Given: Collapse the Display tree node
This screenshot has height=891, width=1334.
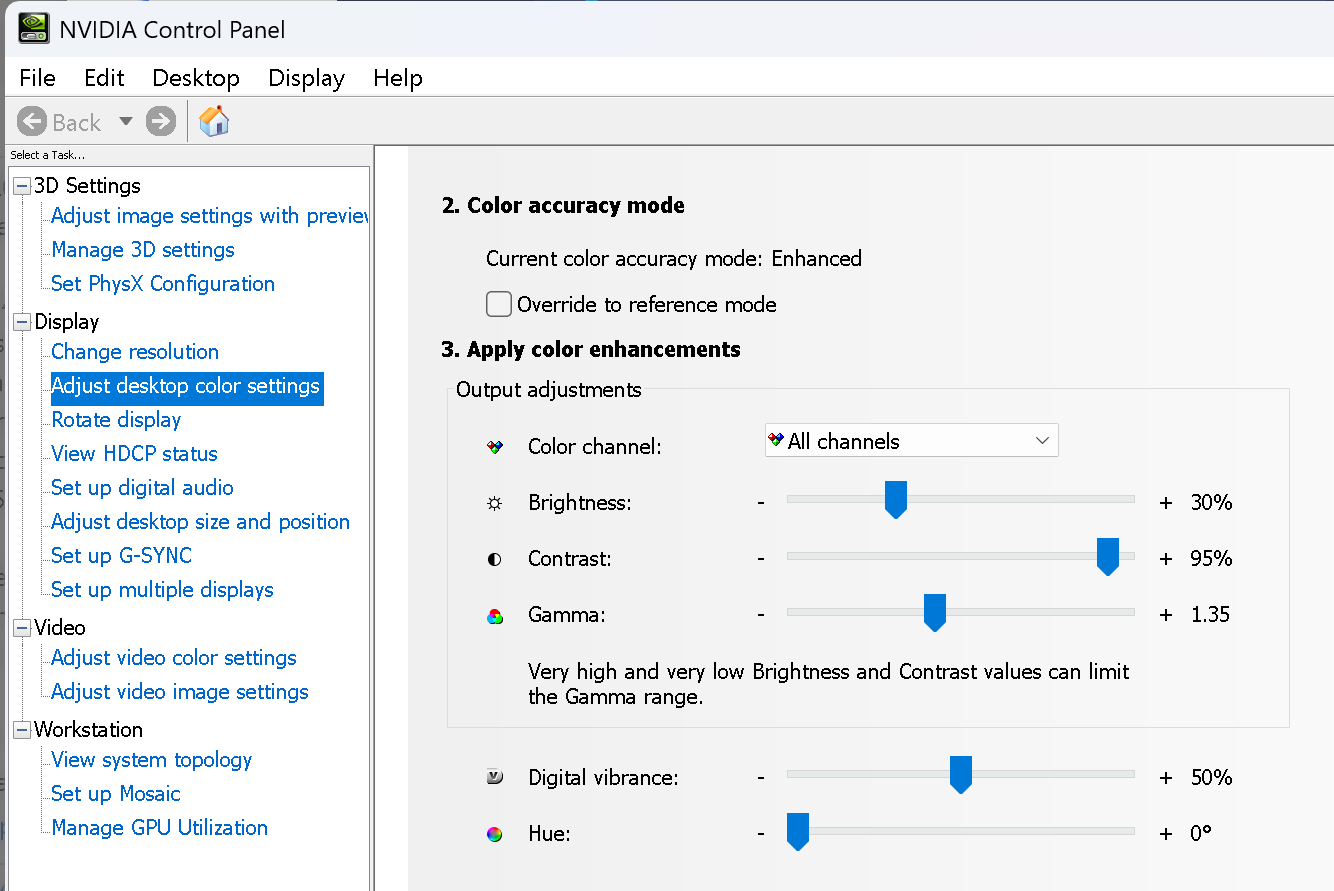Looking at the screenshot, I should 22,322.
